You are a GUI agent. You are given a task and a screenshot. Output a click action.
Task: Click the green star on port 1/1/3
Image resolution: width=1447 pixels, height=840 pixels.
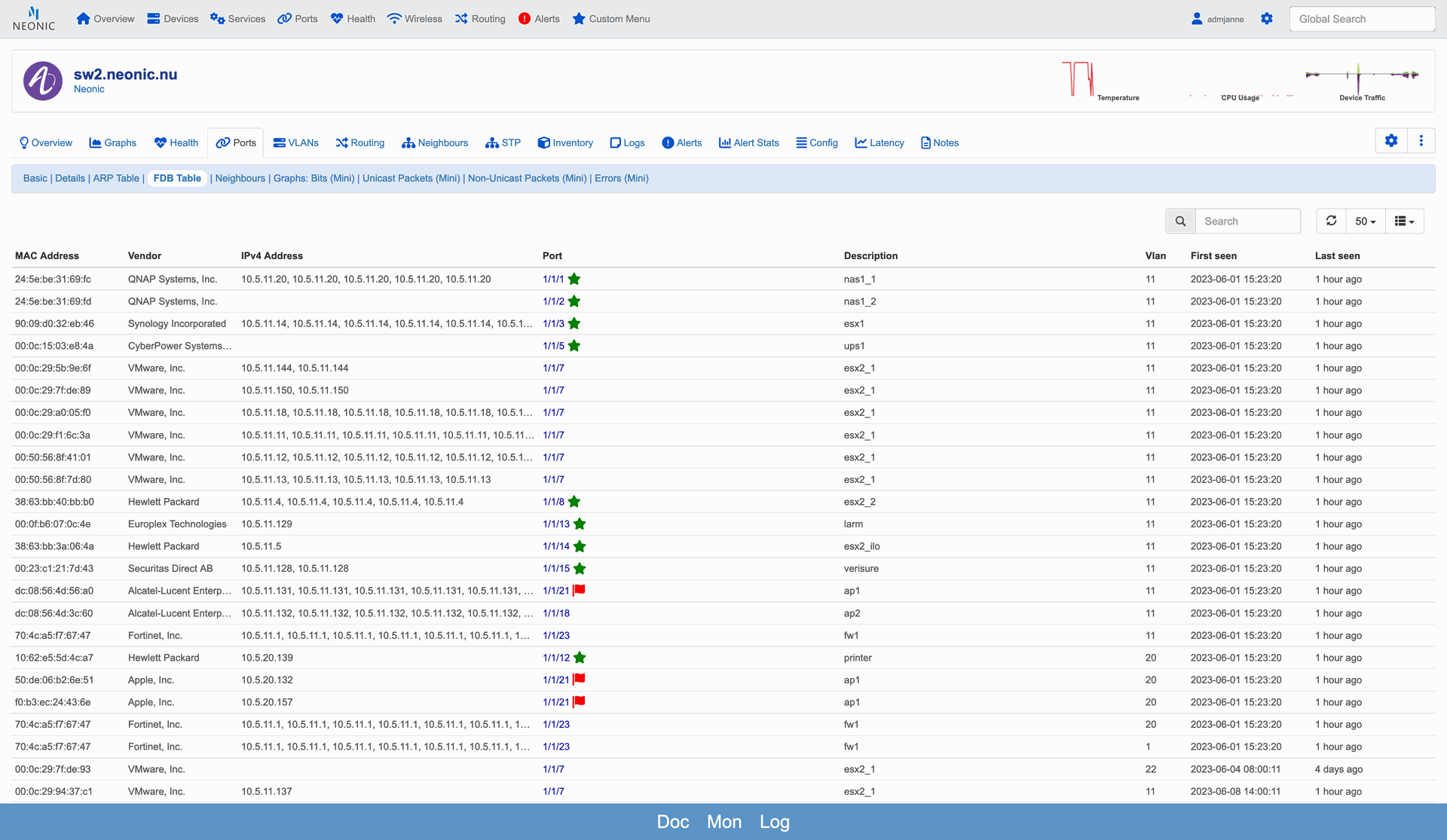pyautogui.click(x=574, y=324)
